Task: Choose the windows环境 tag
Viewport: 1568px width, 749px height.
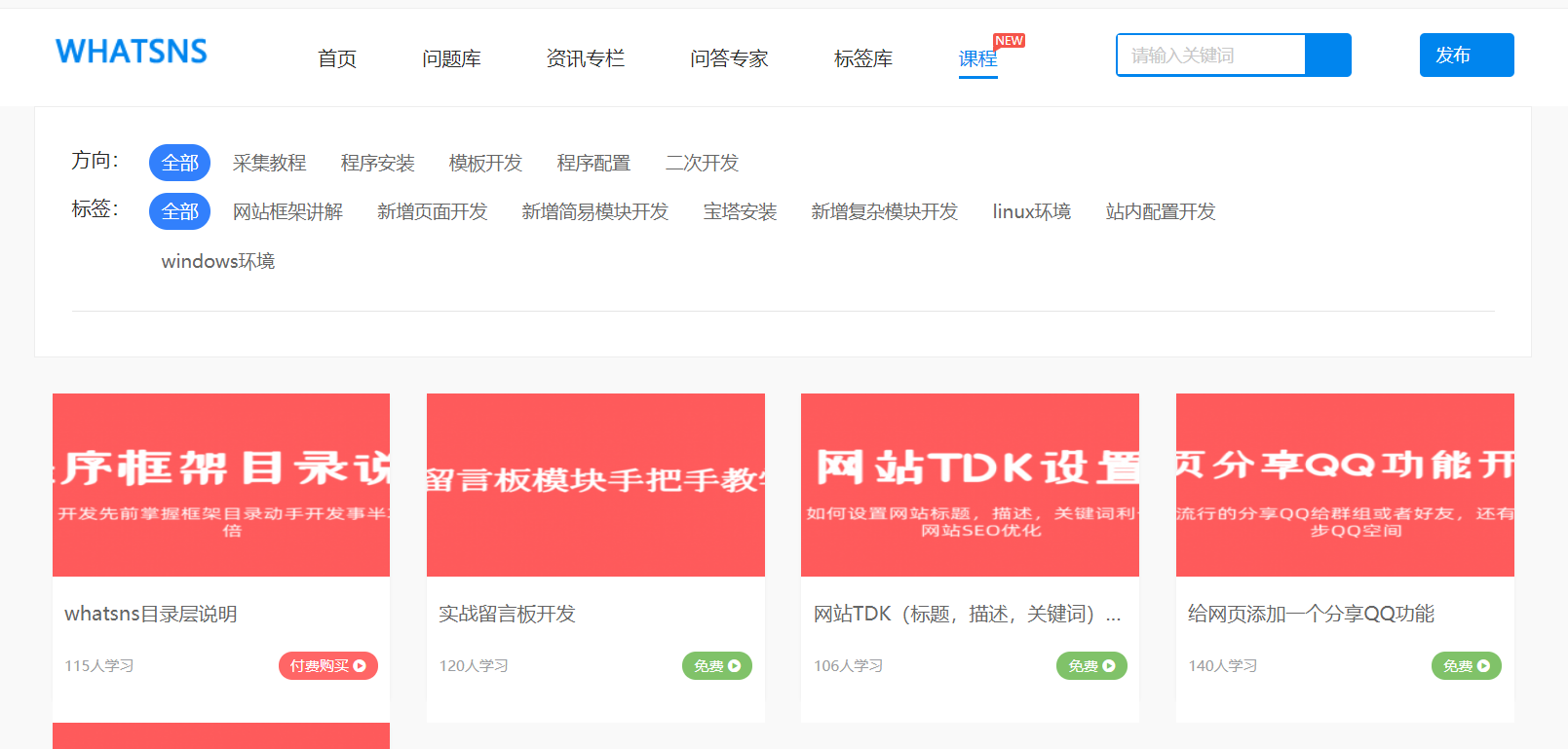Action: 218,261
